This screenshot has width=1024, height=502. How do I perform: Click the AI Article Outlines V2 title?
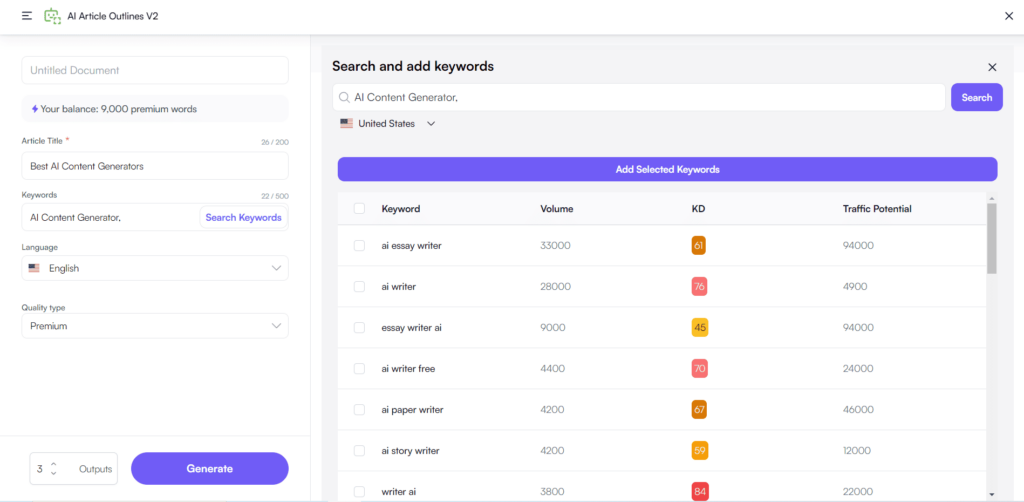113,16
